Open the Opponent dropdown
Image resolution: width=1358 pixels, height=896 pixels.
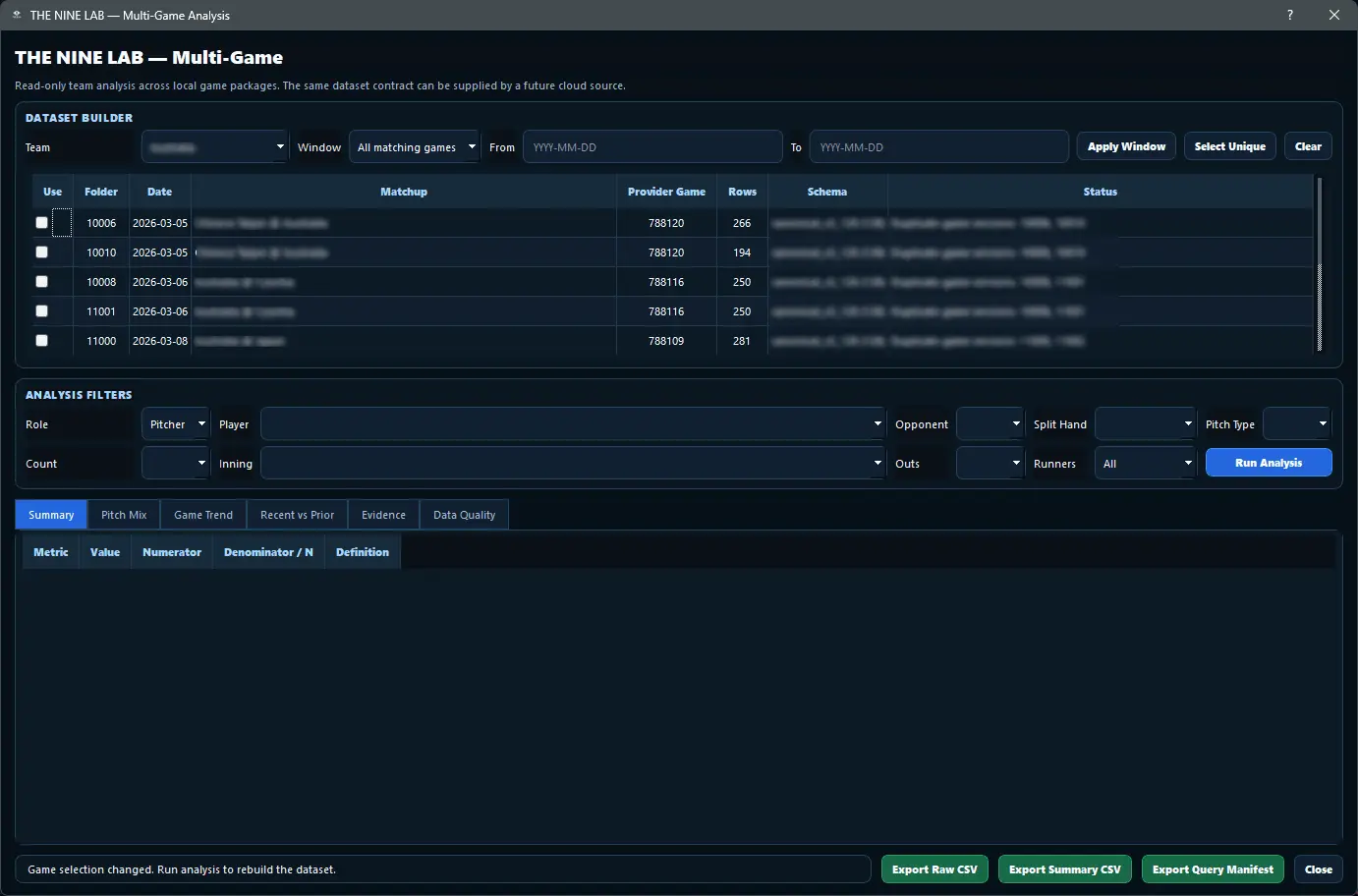[990, 424]
